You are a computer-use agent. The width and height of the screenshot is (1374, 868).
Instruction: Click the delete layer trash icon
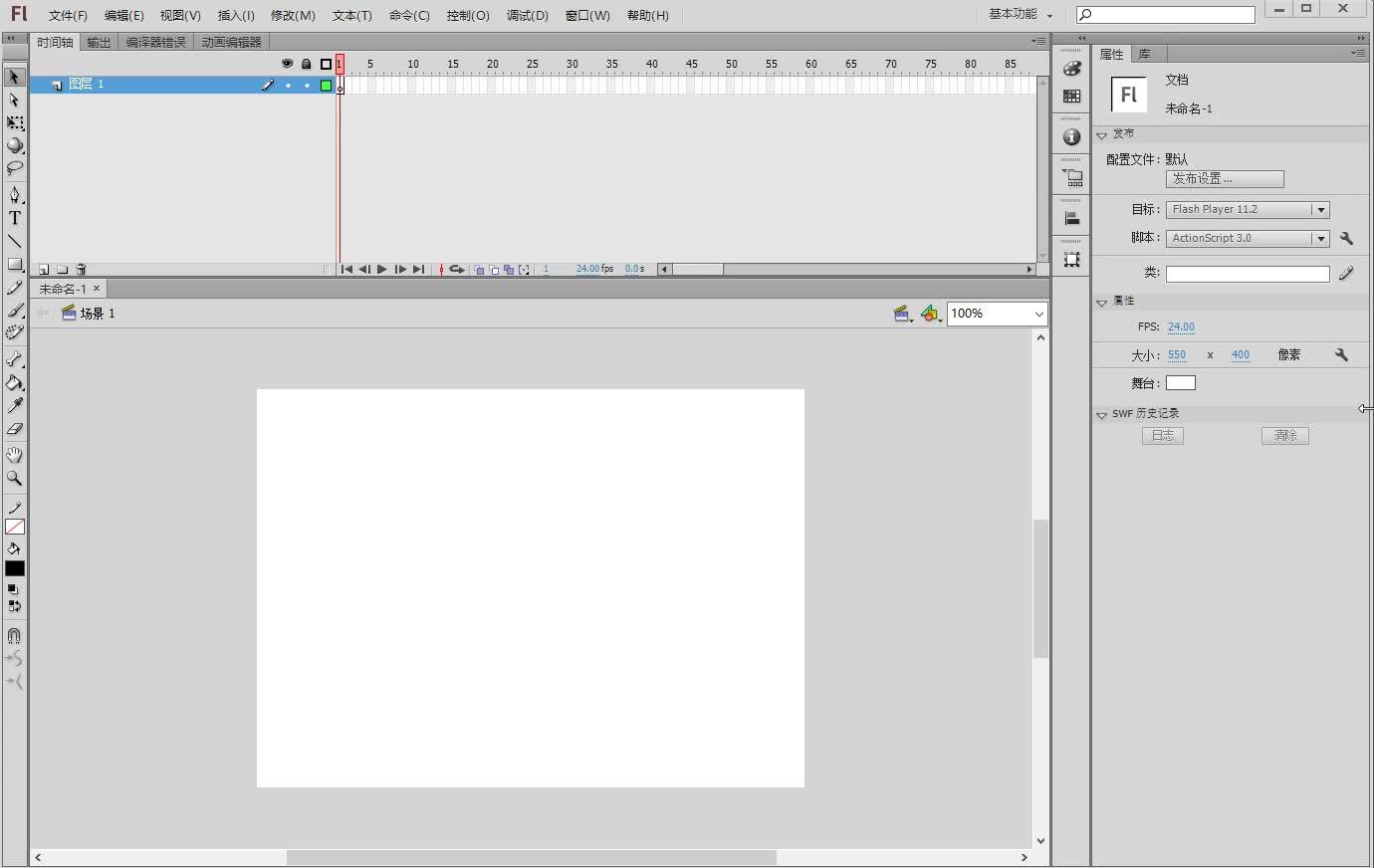coord(82,269)
